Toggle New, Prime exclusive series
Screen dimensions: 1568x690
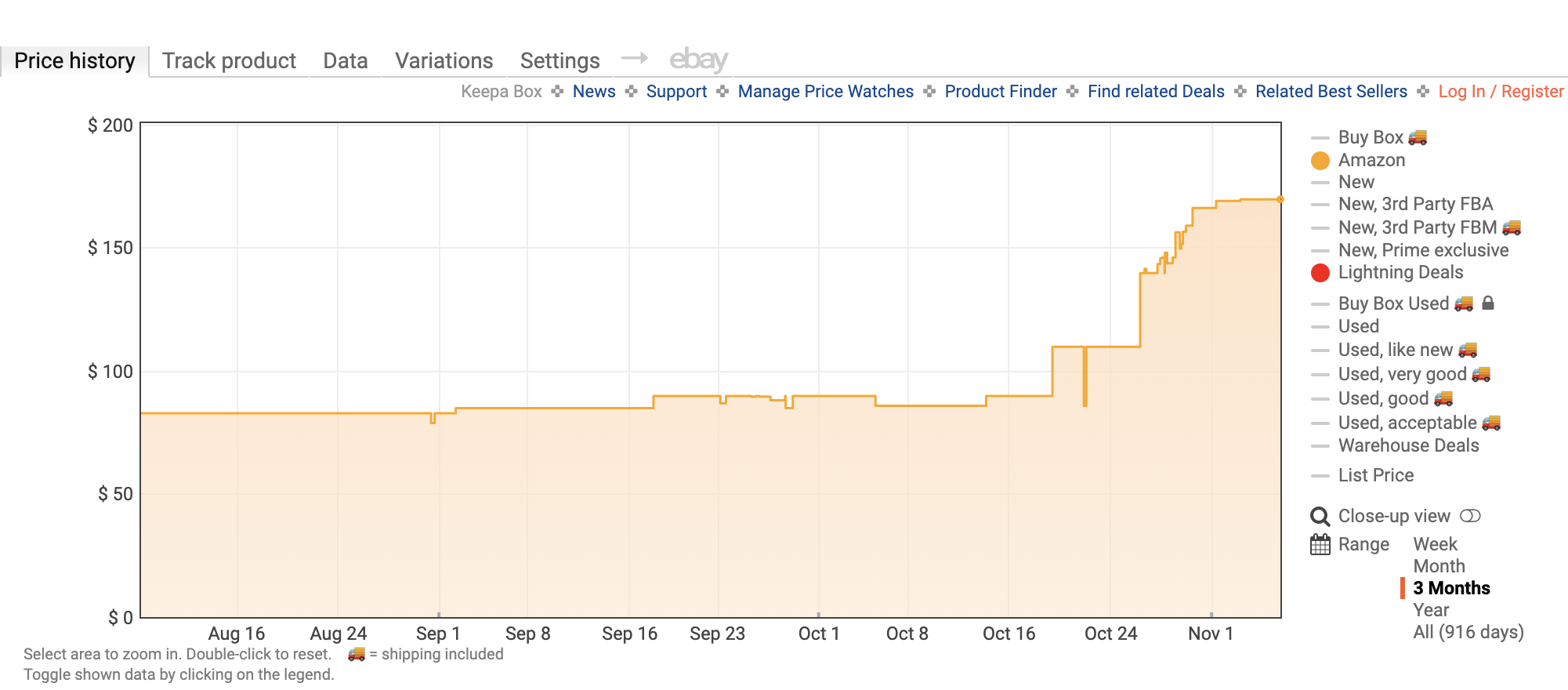1423,250
